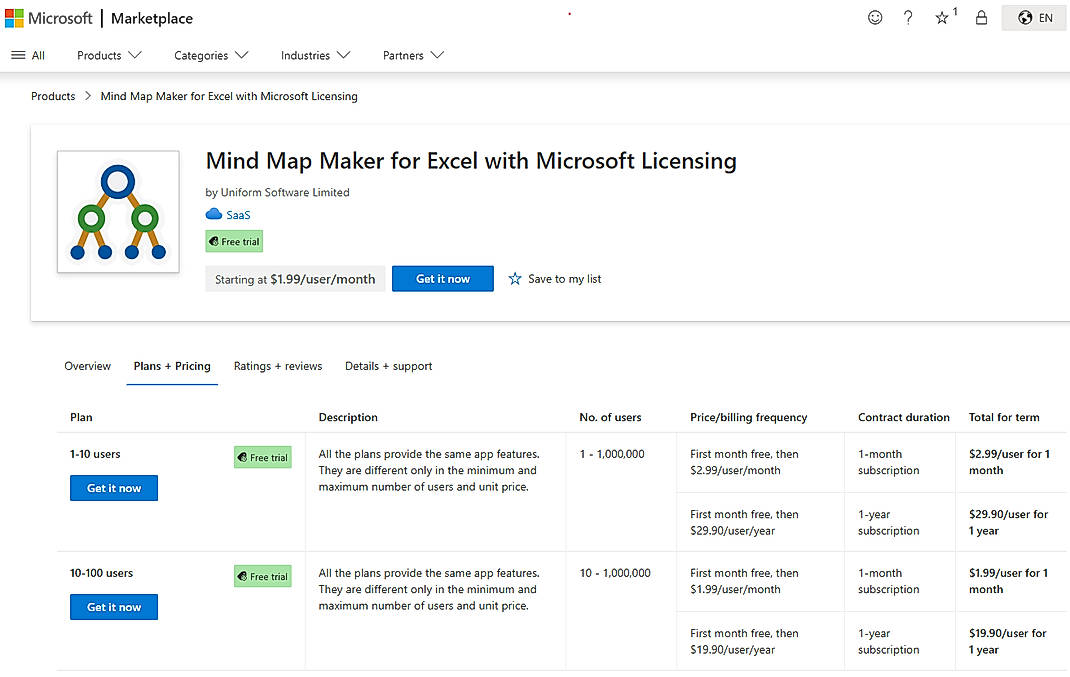Open the saved list star icon in header
Image resolution: width=1070 pixels, height=677 pixels.
(944, 17)
